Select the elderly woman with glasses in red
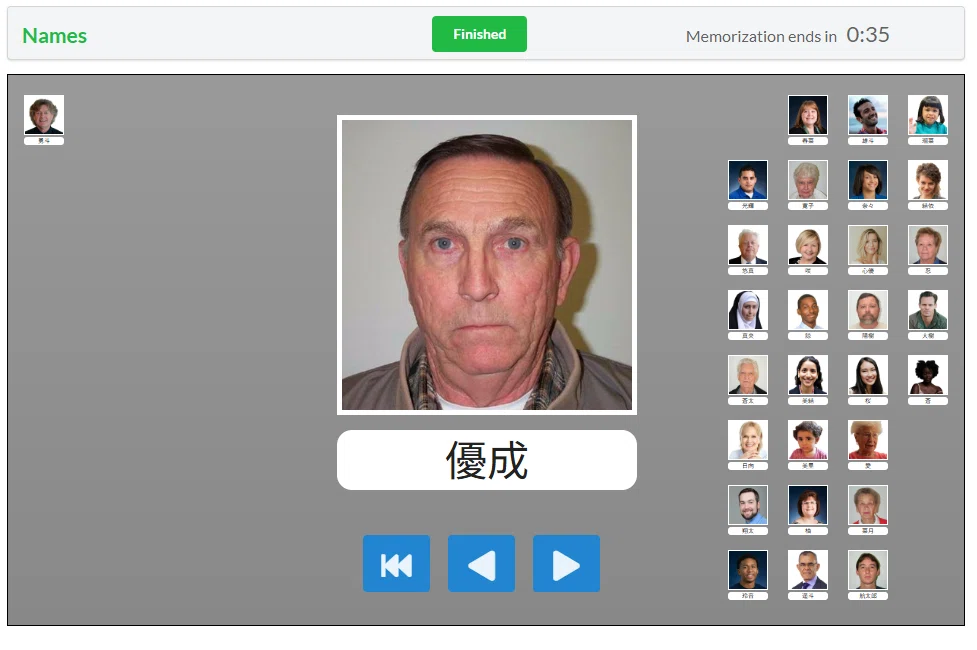 (867, 440)
